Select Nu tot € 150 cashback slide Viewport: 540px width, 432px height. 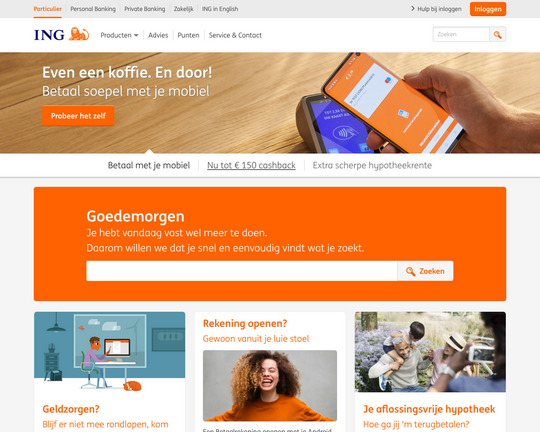(x=251, y=165)
